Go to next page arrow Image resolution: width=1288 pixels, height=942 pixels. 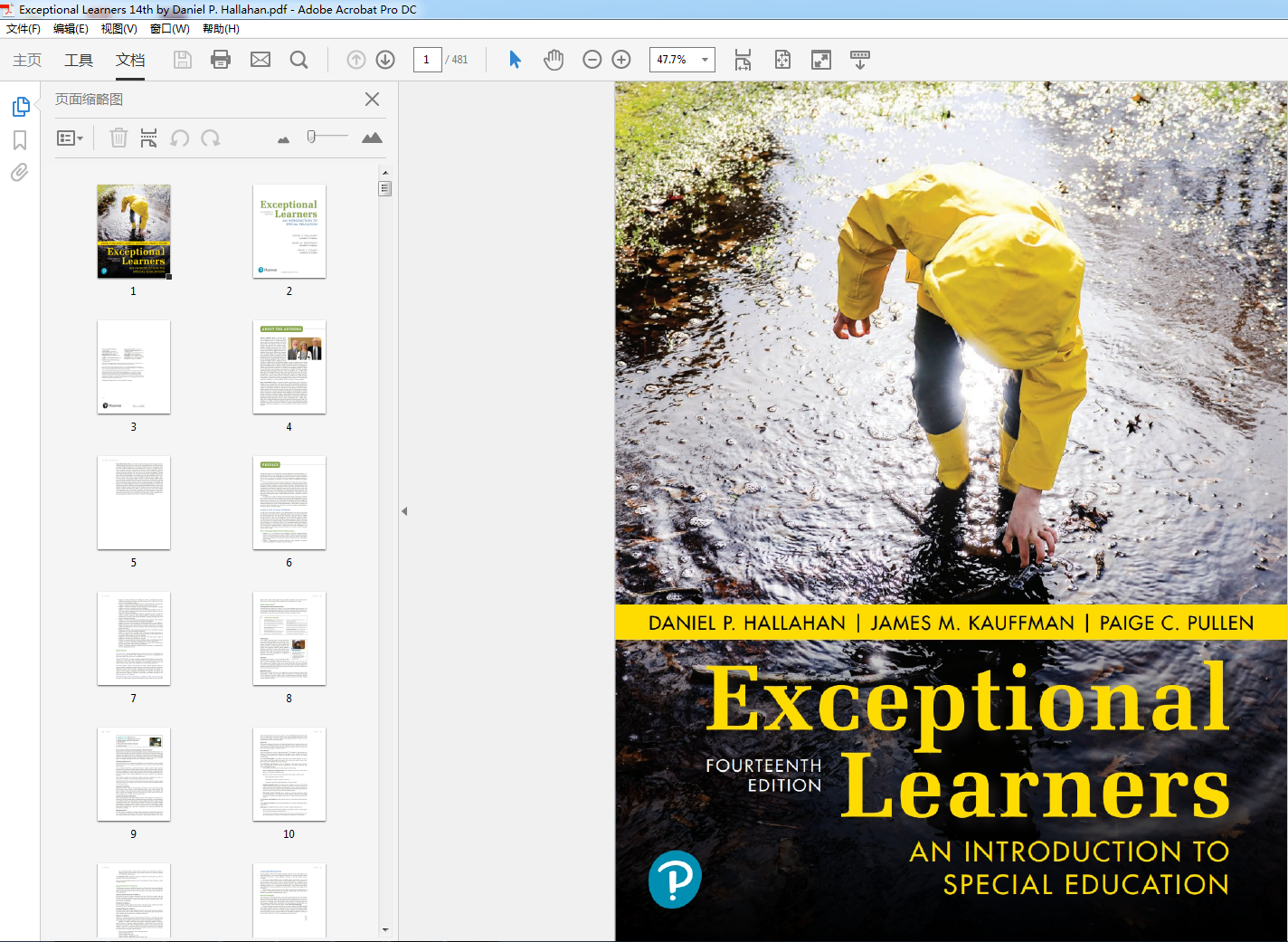click(385, 60)
